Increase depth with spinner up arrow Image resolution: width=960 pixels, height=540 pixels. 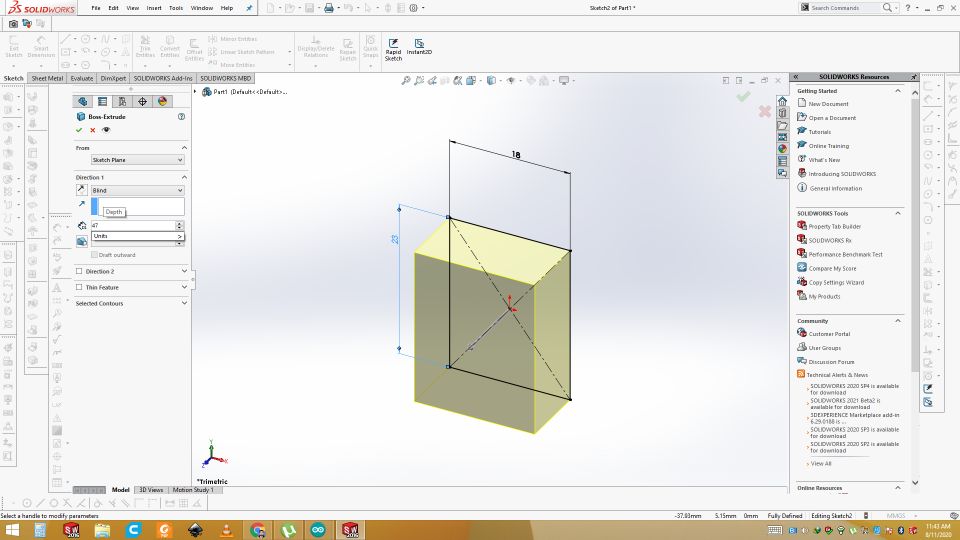(179, 223)
